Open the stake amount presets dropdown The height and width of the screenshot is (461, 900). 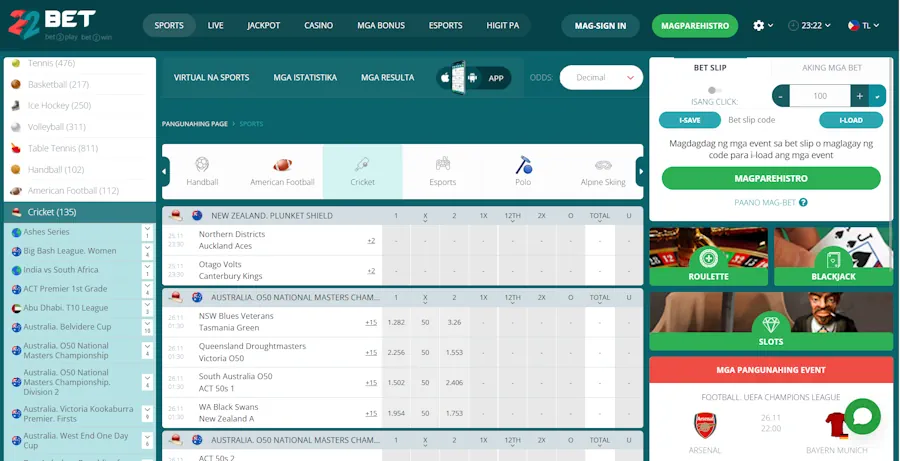877,96
